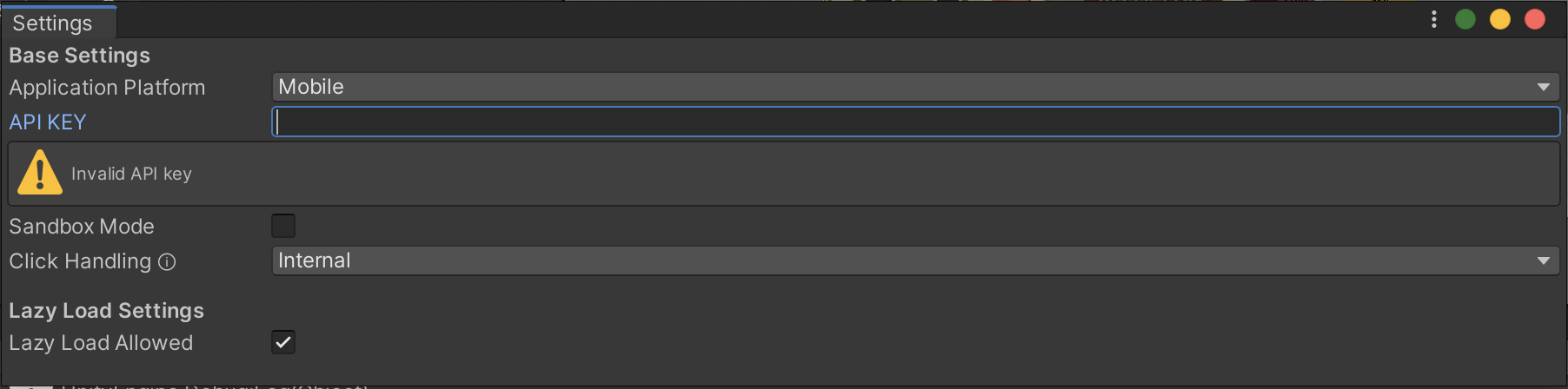
Task: Click the Sandbox Mode label
Action: point(82,227)
